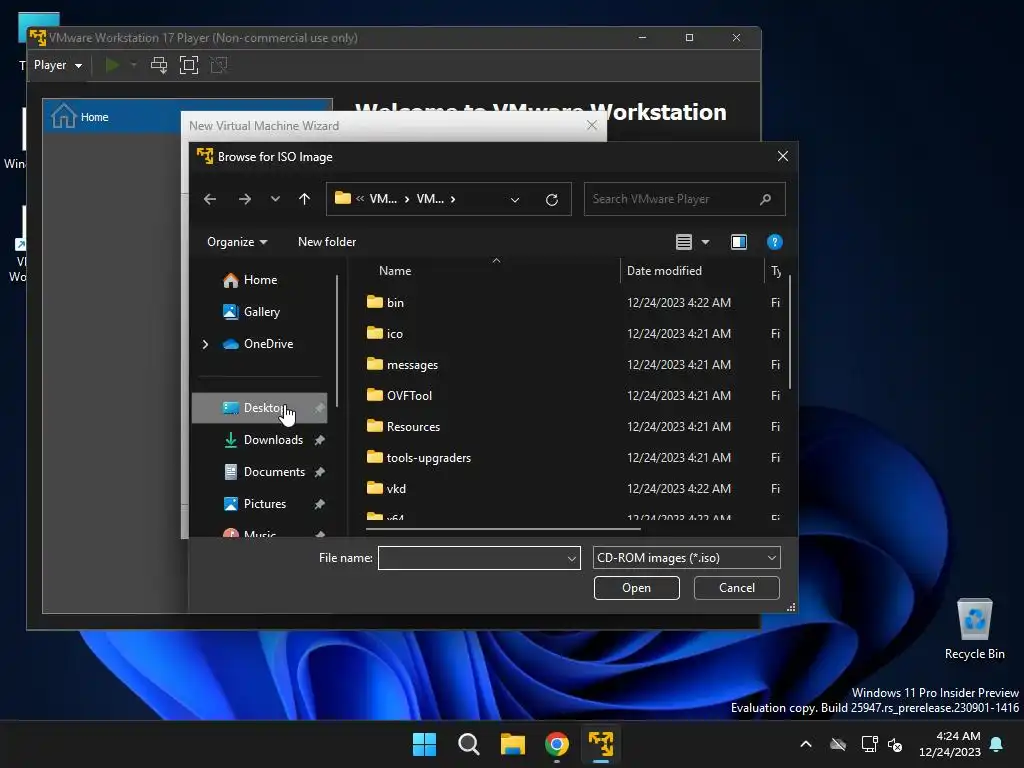Image resolution: width=1024 pixels, height=768 pixels.
Task: Select the vkd folder
Action: (396, 489)
